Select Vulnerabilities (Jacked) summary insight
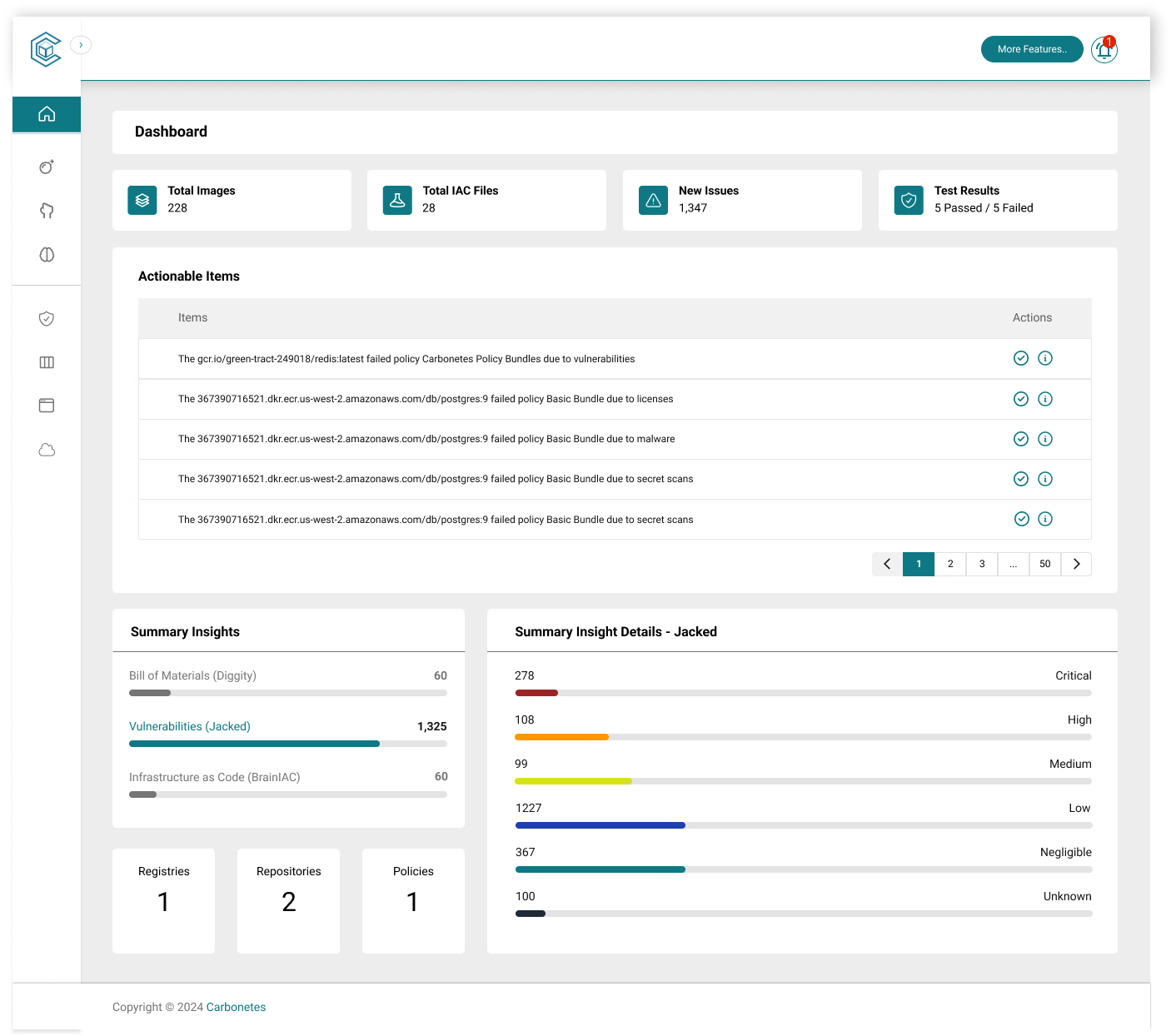1171x1036 pixels. click(190, 726)
